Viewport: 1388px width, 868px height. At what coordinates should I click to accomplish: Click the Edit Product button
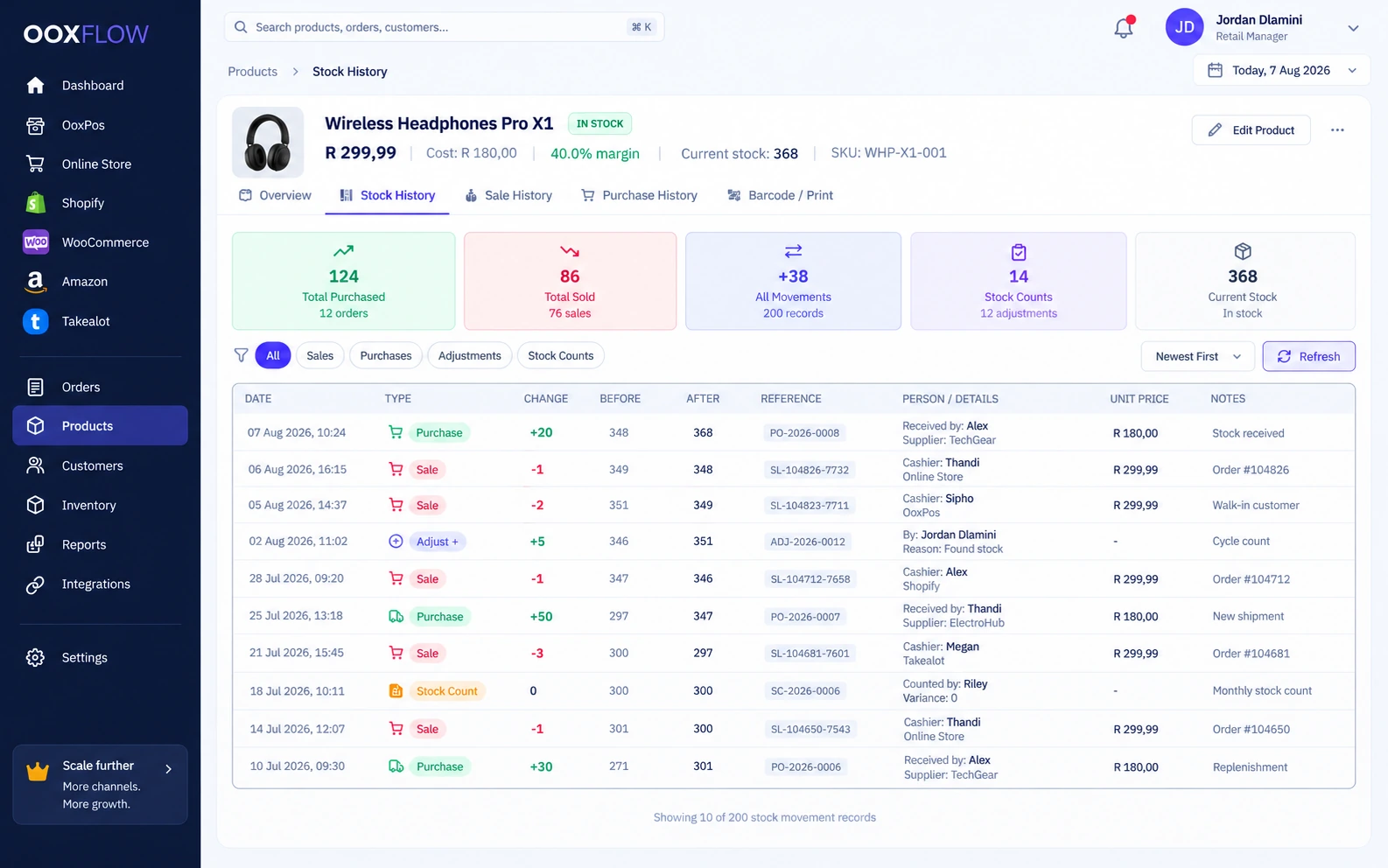coord(1251,130)
